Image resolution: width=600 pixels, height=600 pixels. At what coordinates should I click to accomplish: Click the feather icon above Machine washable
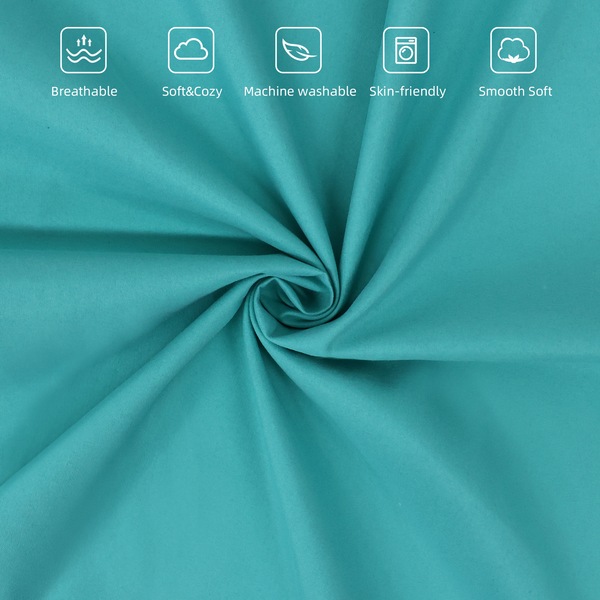[x=299, y=50]
